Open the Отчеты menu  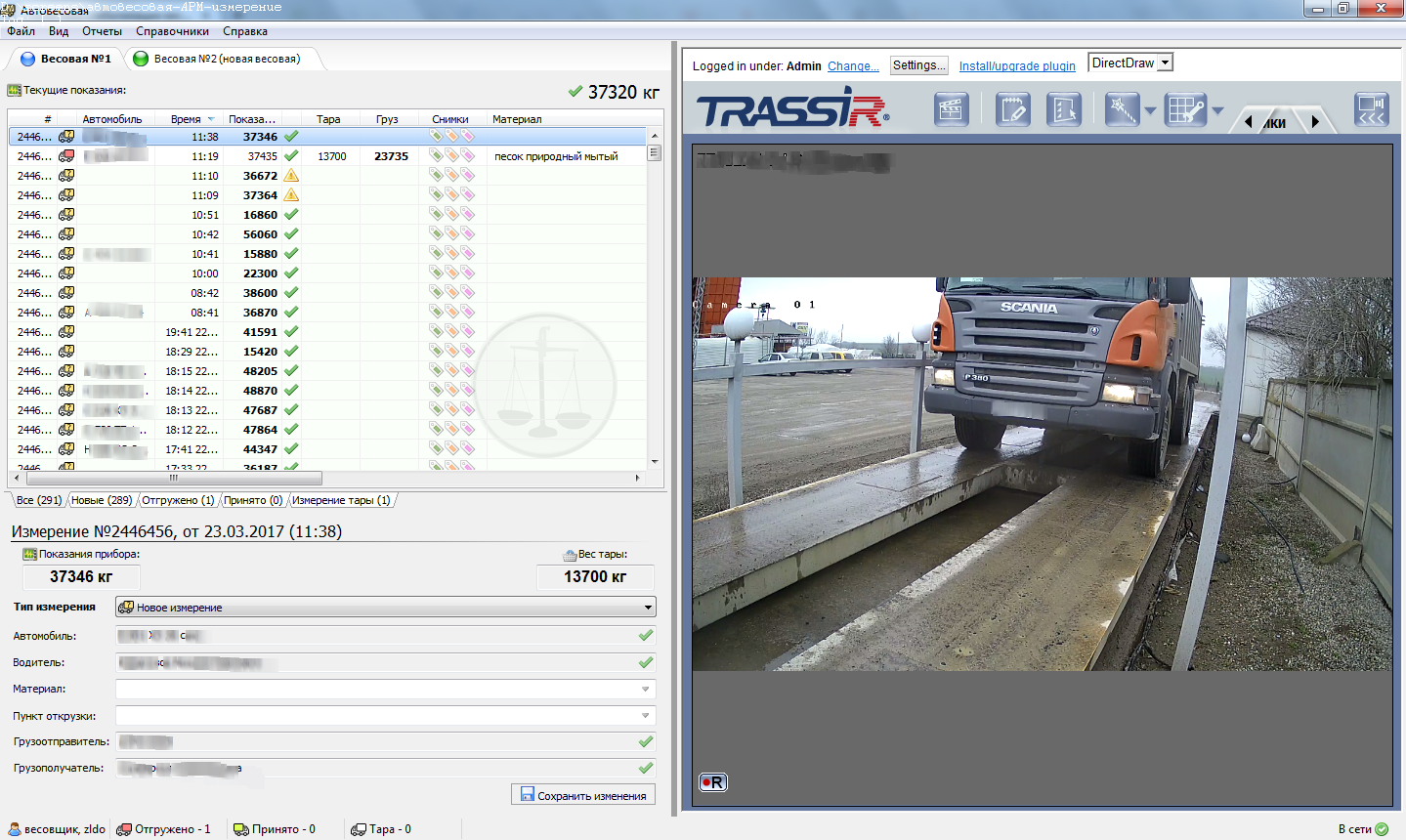point(102,31)
